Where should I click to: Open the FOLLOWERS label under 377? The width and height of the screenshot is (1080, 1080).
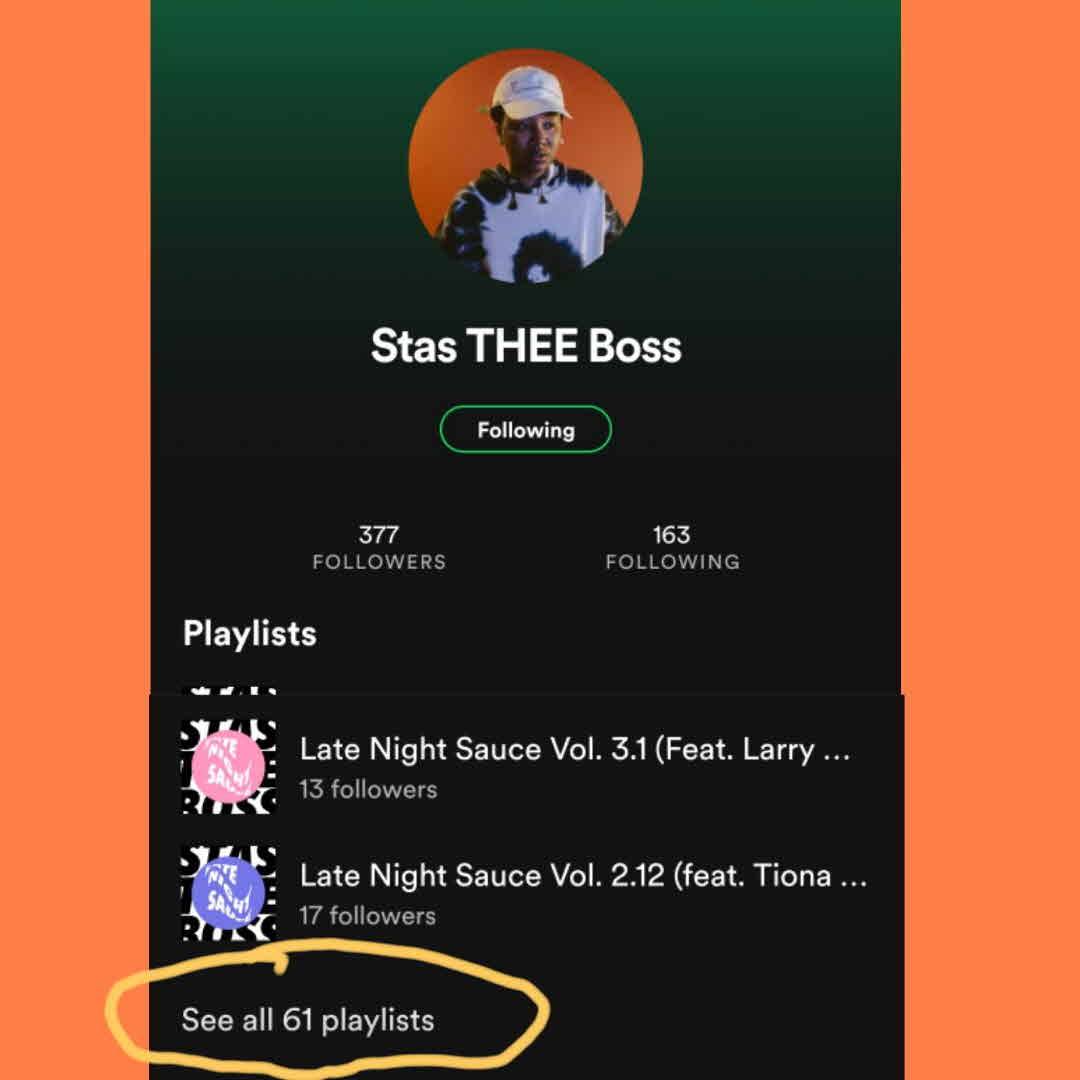379,562
